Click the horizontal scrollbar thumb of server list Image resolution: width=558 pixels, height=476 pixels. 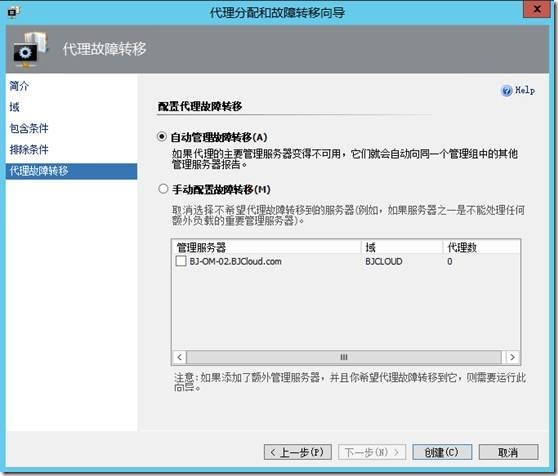[344, 357]
